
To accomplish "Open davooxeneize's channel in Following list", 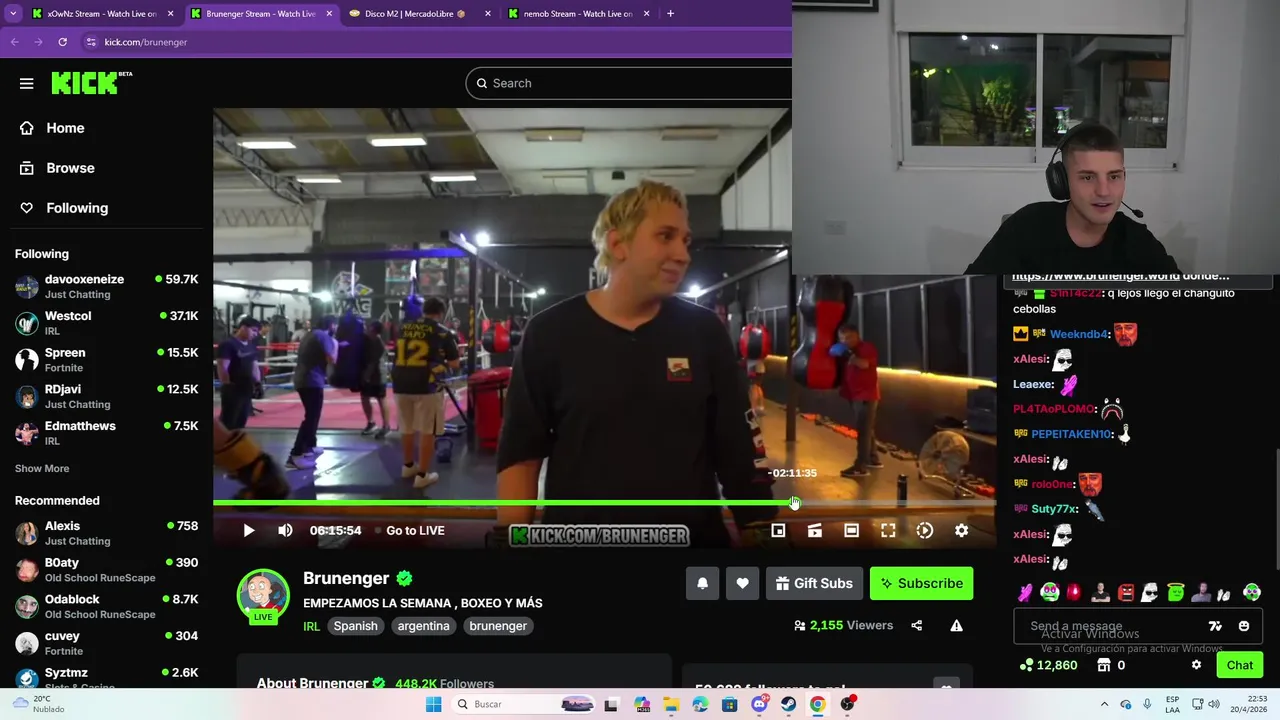I will click(106, 287).
